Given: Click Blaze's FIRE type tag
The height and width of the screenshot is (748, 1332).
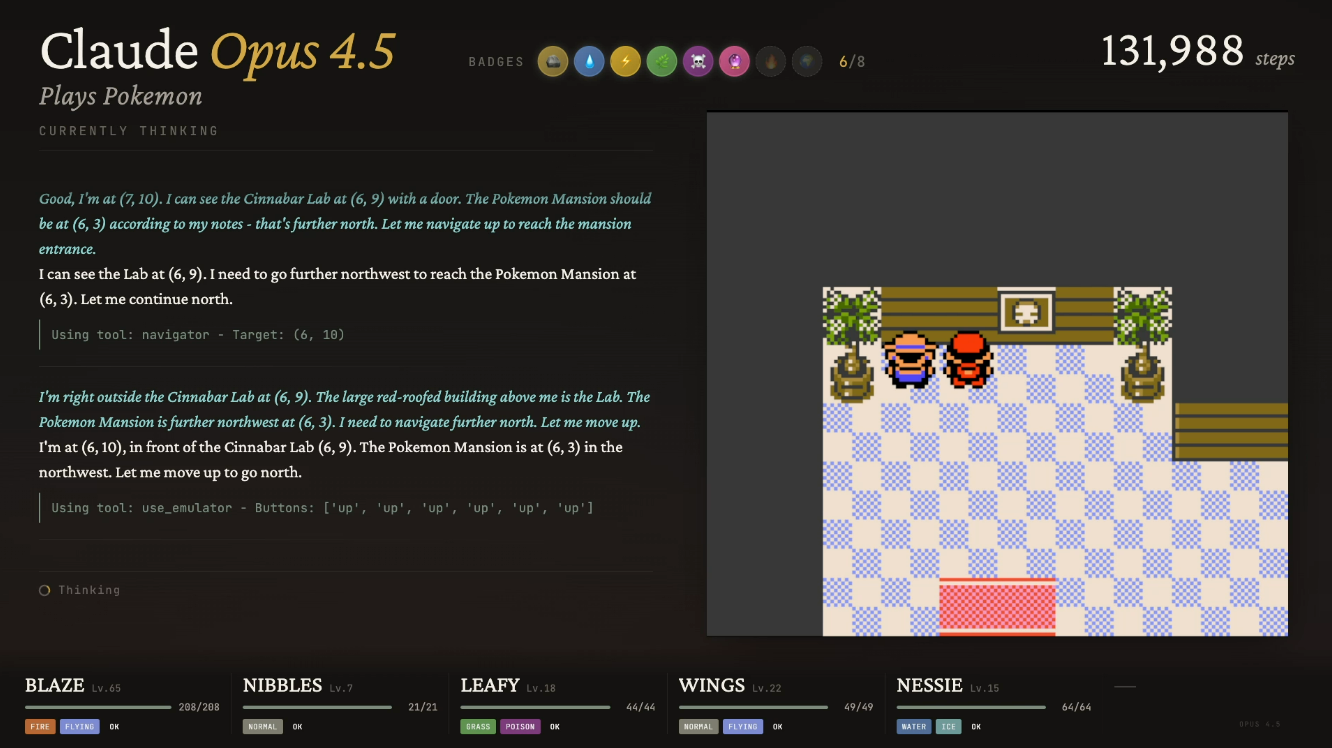Looking at the screenshot, I should (40, 727).
